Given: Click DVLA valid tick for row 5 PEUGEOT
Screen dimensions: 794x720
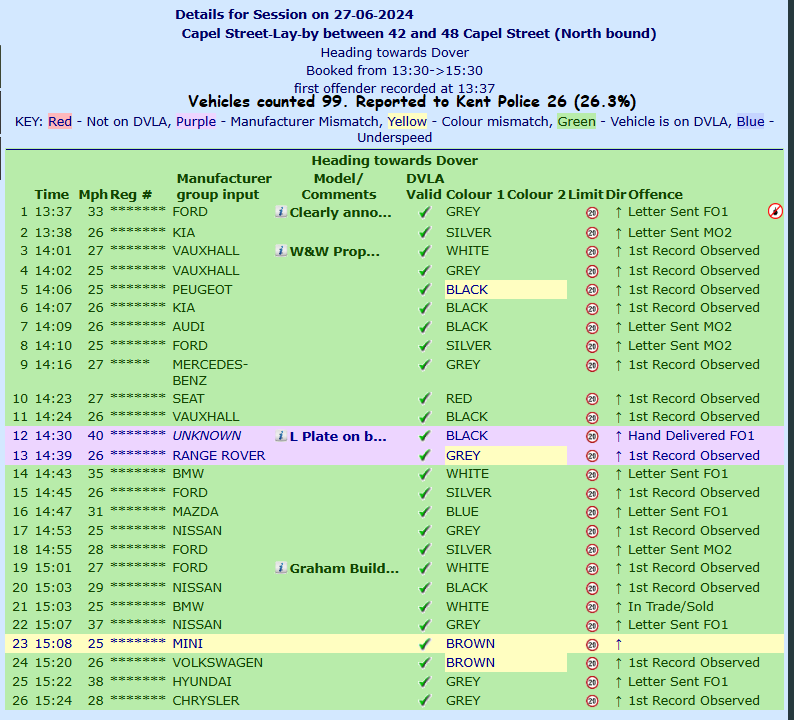Looking at the screenshot, I should click(424, 290).
